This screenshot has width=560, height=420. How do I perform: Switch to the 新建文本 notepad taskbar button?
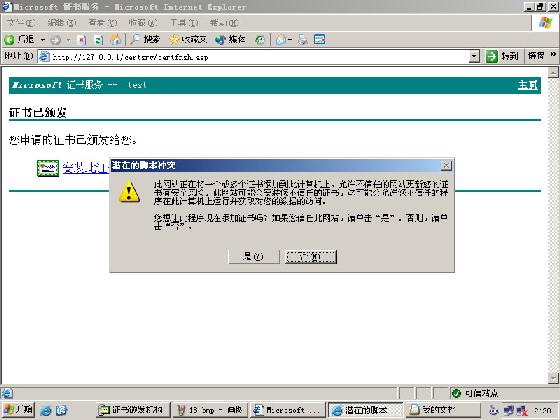(x=443, y=410)
